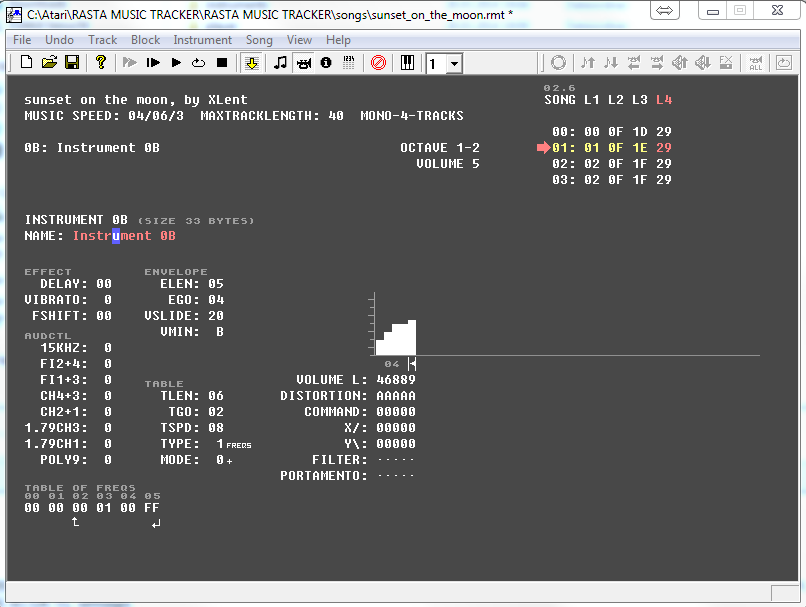Click the New song icon
The width and height of the screenshot is (806, 607).
point(26,63)
